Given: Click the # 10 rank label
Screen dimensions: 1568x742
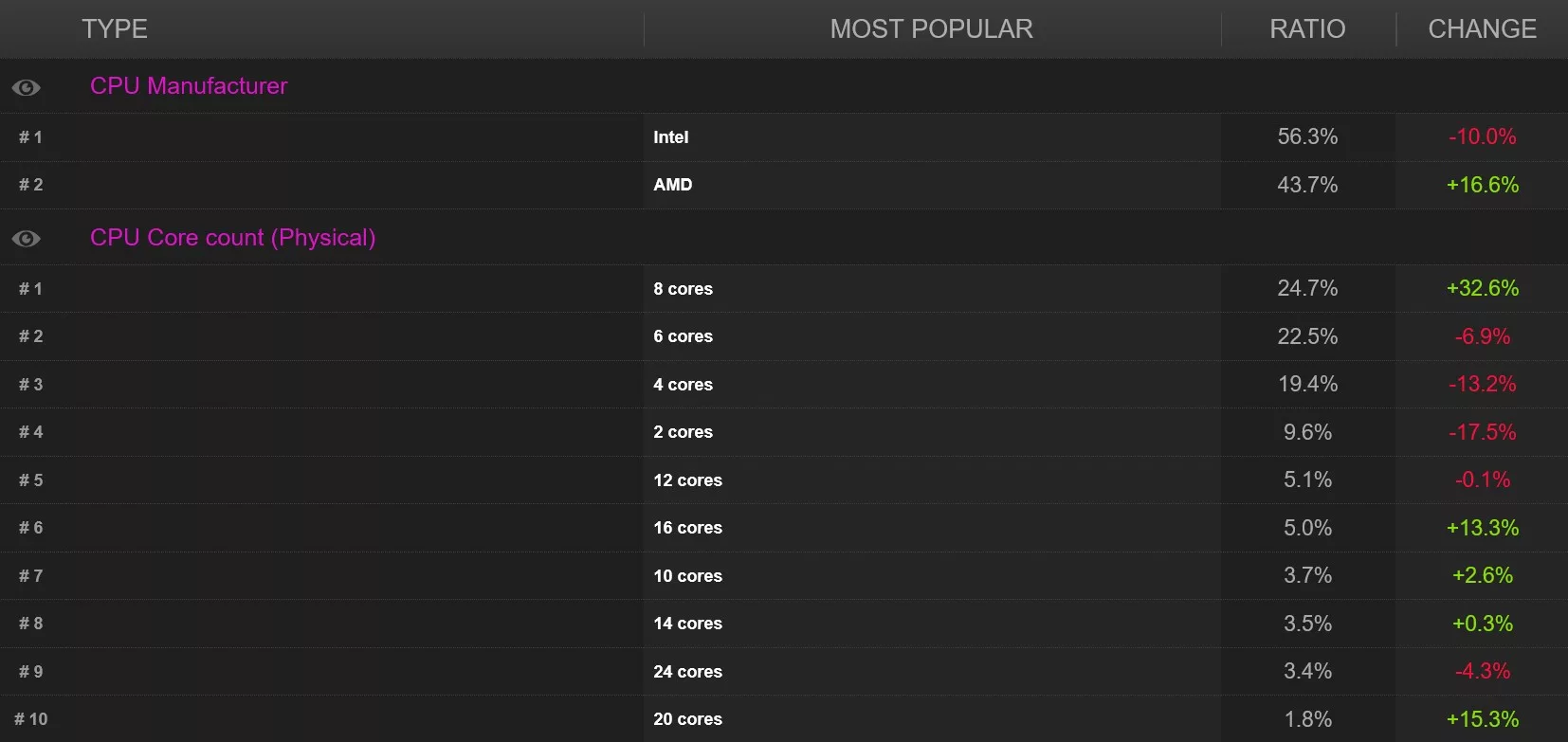Looking at the screenshot, I should click(31, 719).
